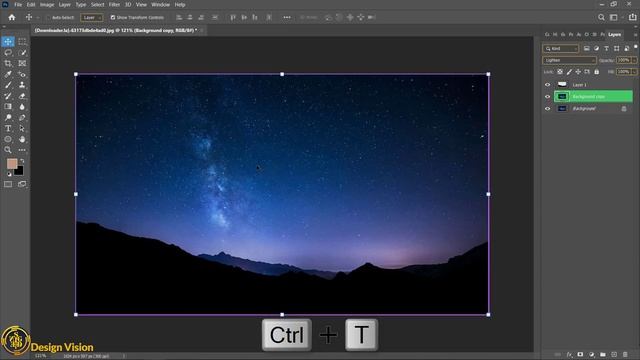
Task: Toggle the type layers filter
Action: pos(607,49)
